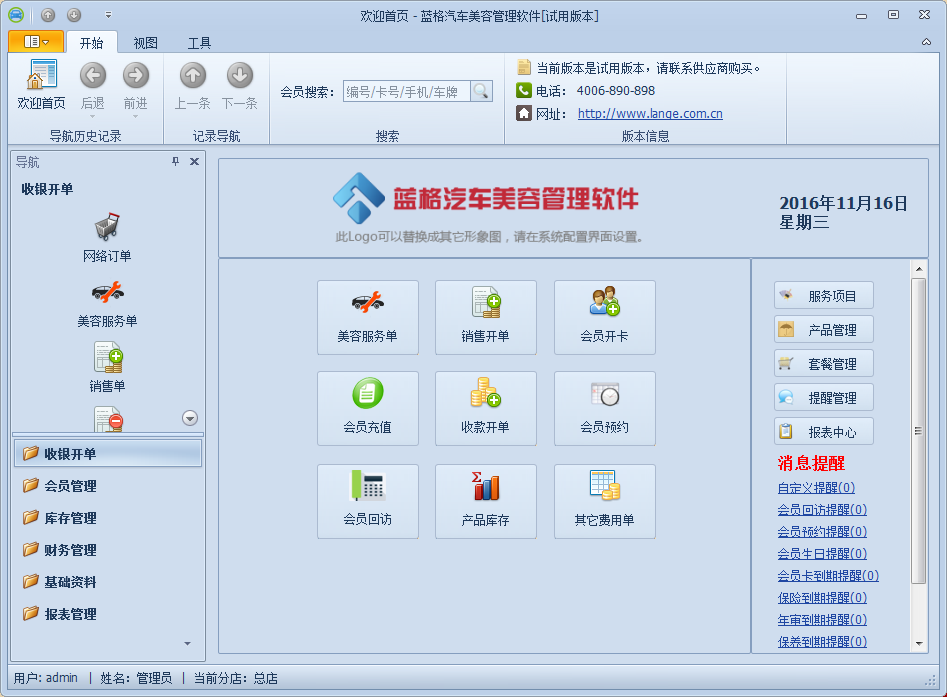Screen dimensions: 947x697
Task: Click the scrollbar down arrow in right panel
Action: point(919,644)
